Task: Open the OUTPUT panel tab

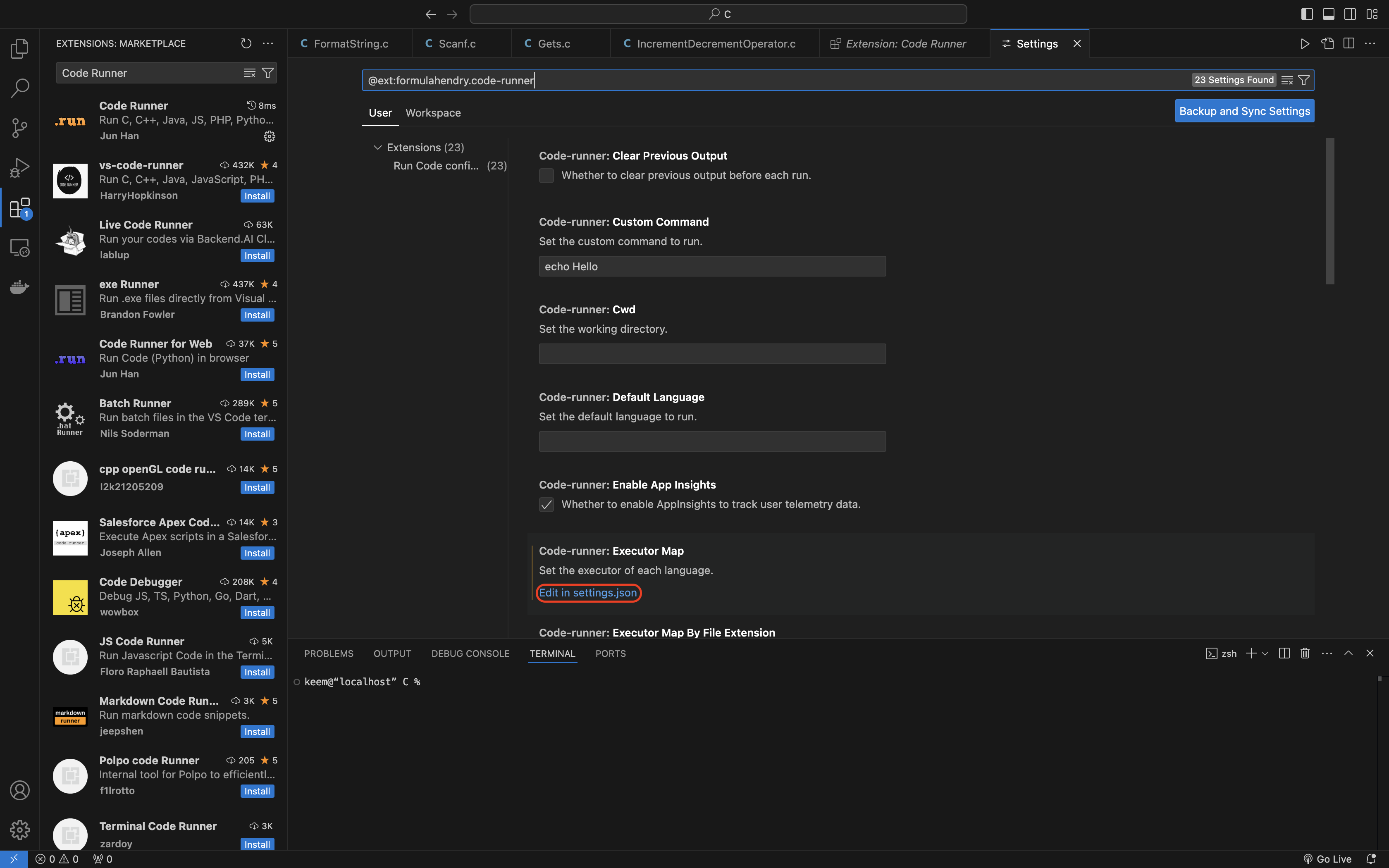Action: 393,653
